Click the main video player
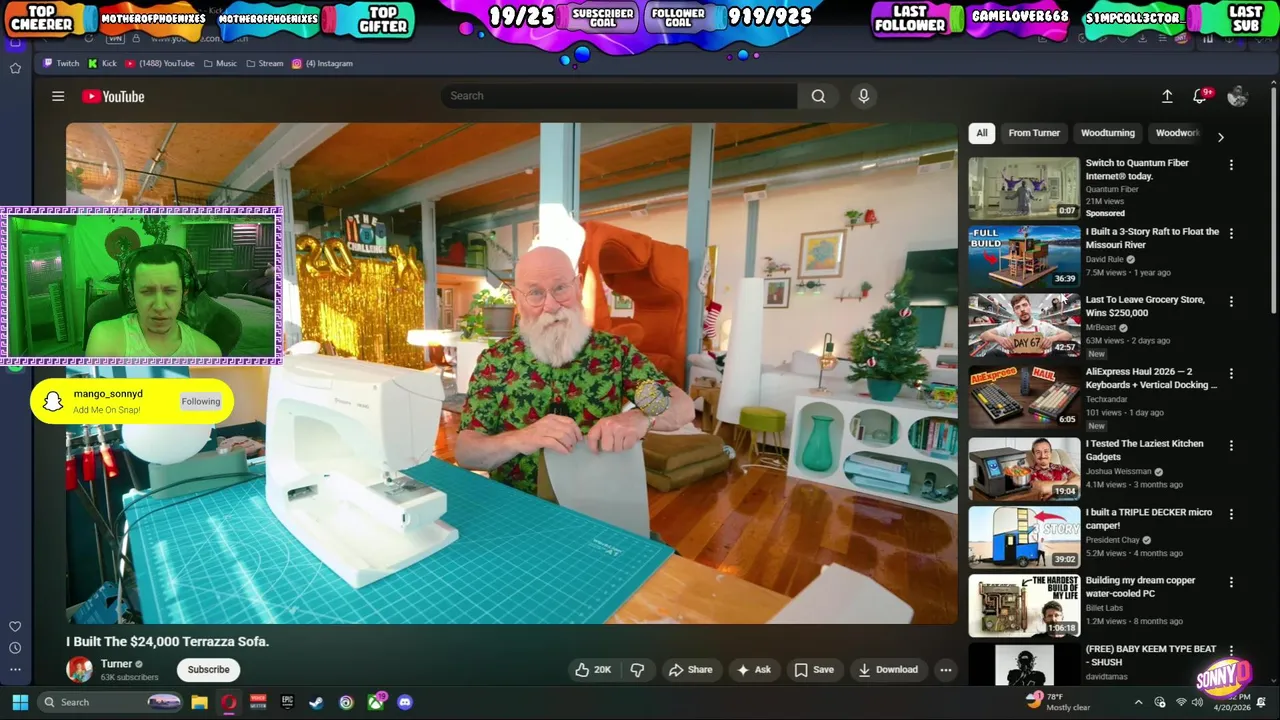The height and width of the screenshot is (720, 1280). pyautogui.click(x=511, y=373)
